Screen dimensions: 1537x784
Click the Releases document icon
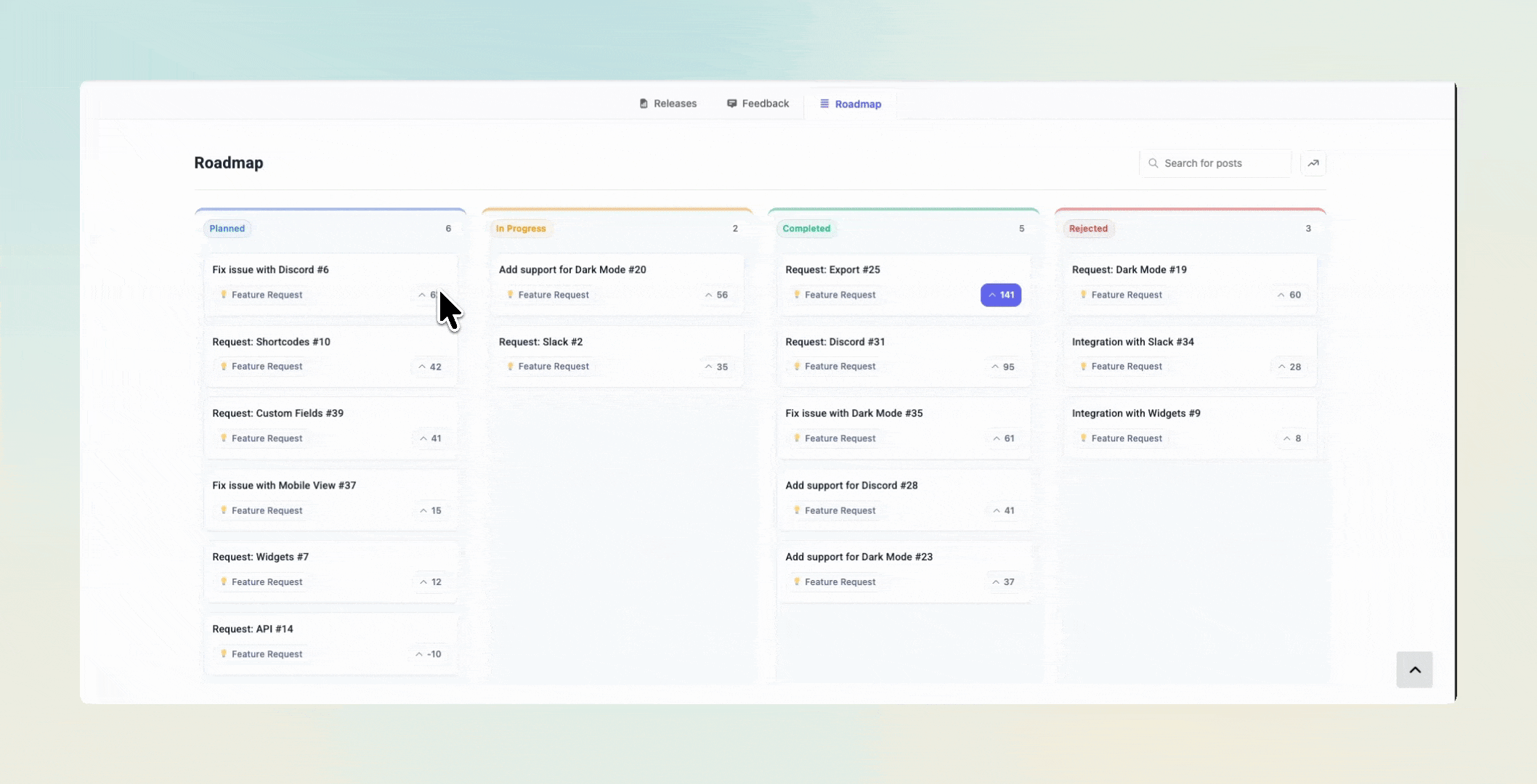tap(644, 103)
